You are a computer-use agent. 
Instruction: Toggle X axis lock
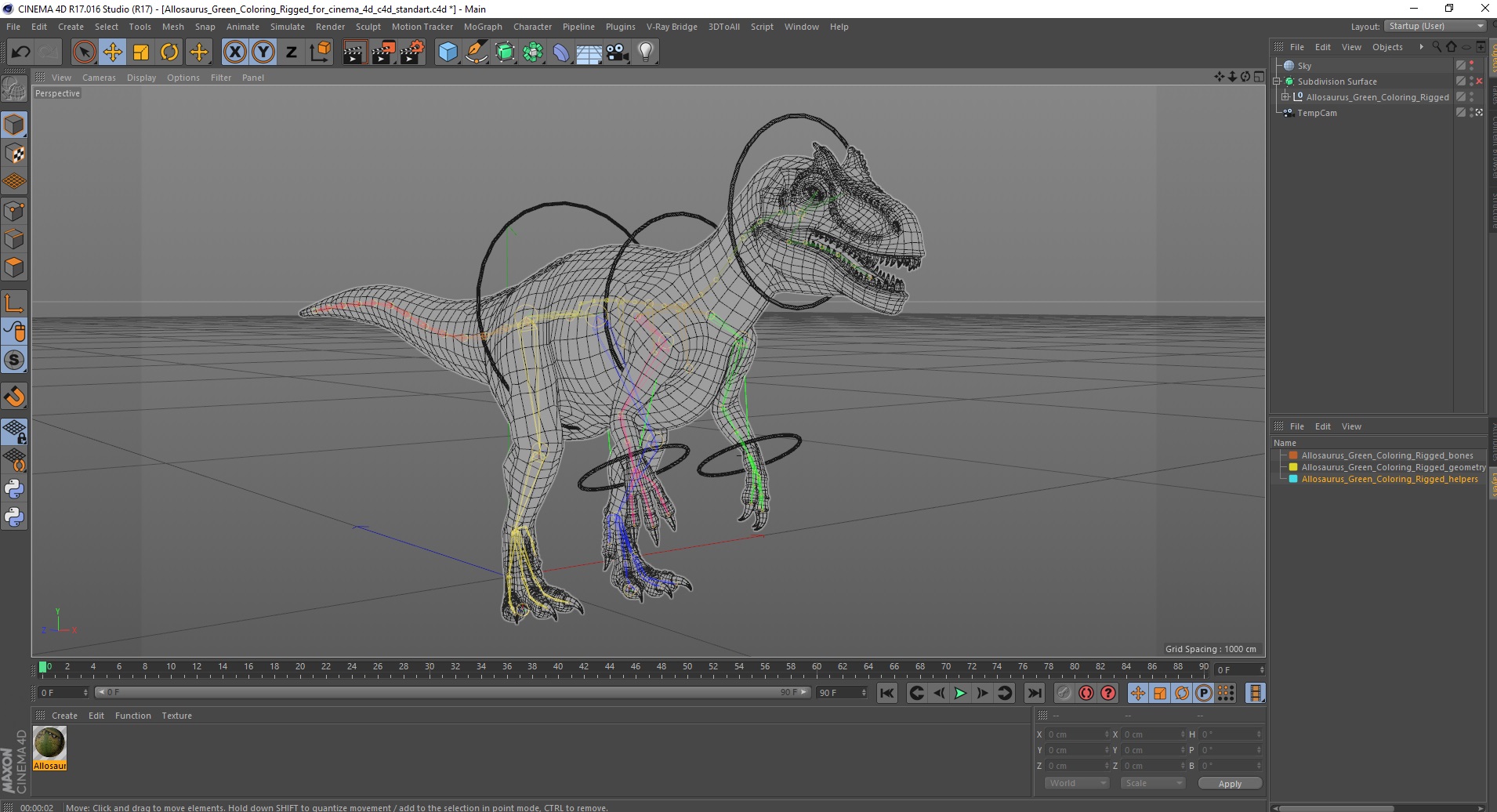(x=234, y=53)
